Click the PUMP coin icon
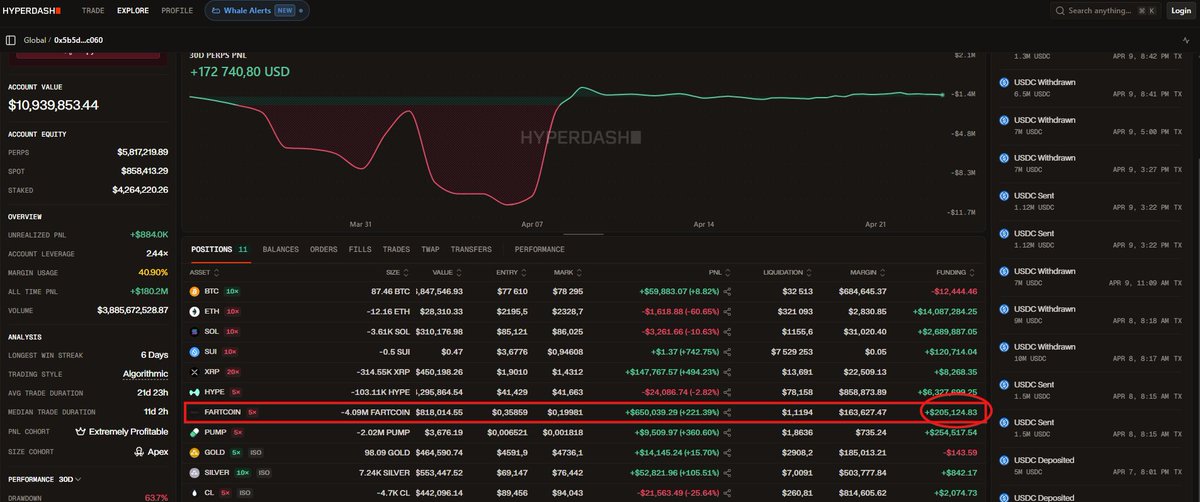1200x502 pixels. pos(194,433)
